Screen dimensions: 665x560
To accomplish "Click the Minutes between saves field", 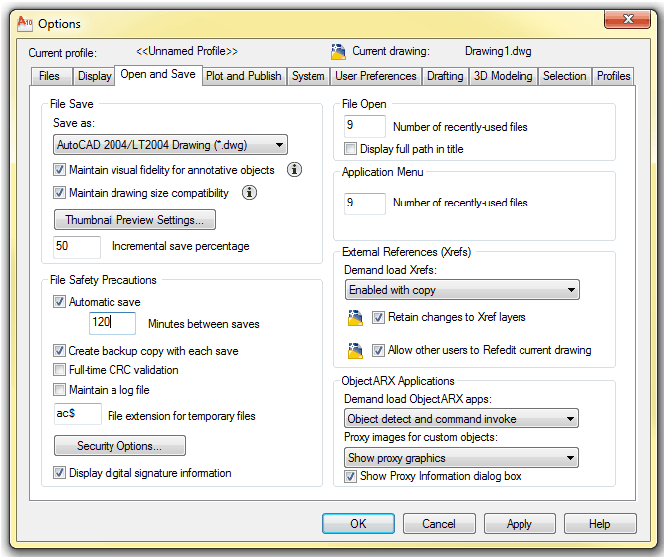I will tap(112, 324).
